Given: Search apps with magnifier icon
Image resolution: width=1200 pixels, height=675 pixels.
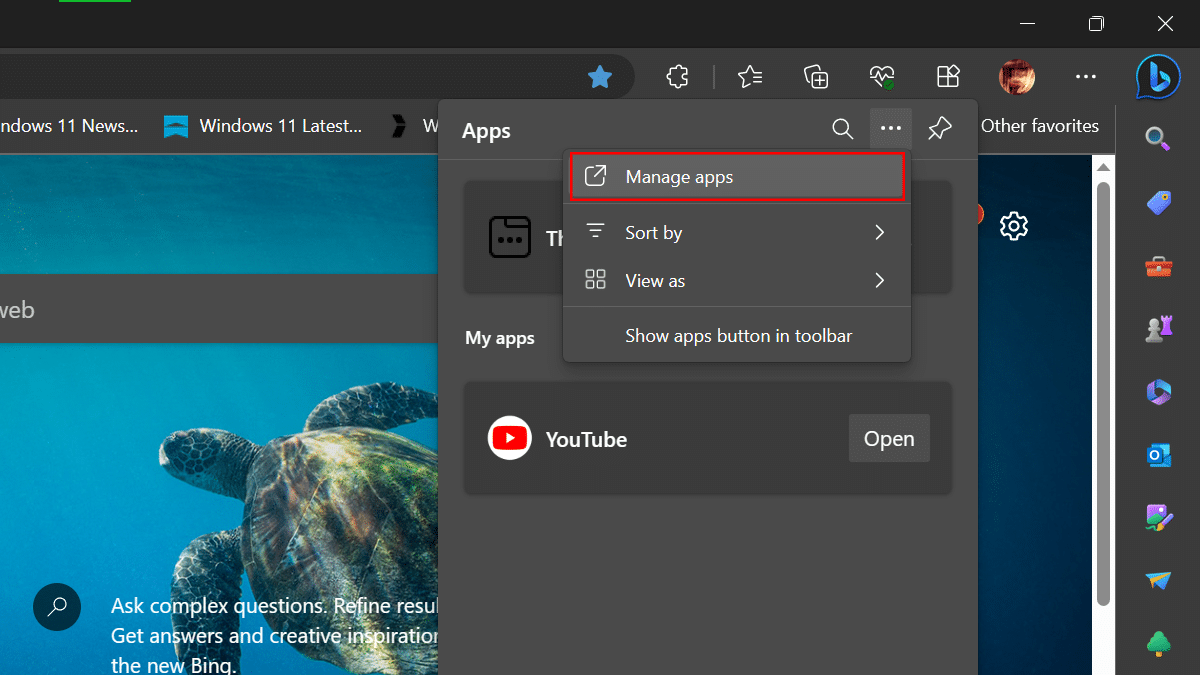Looking at the screenshot, I should 843,129.
